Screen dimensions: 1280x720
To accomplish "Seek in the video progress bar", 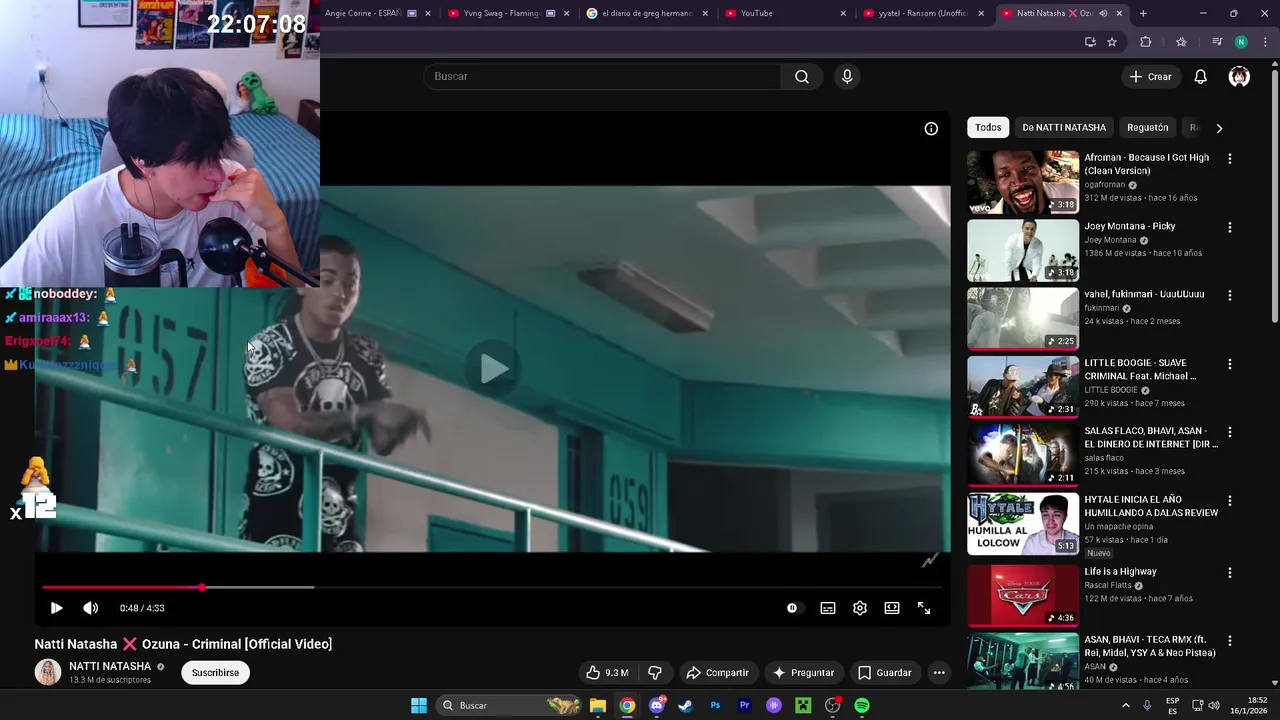I will [x=491, y=587].
